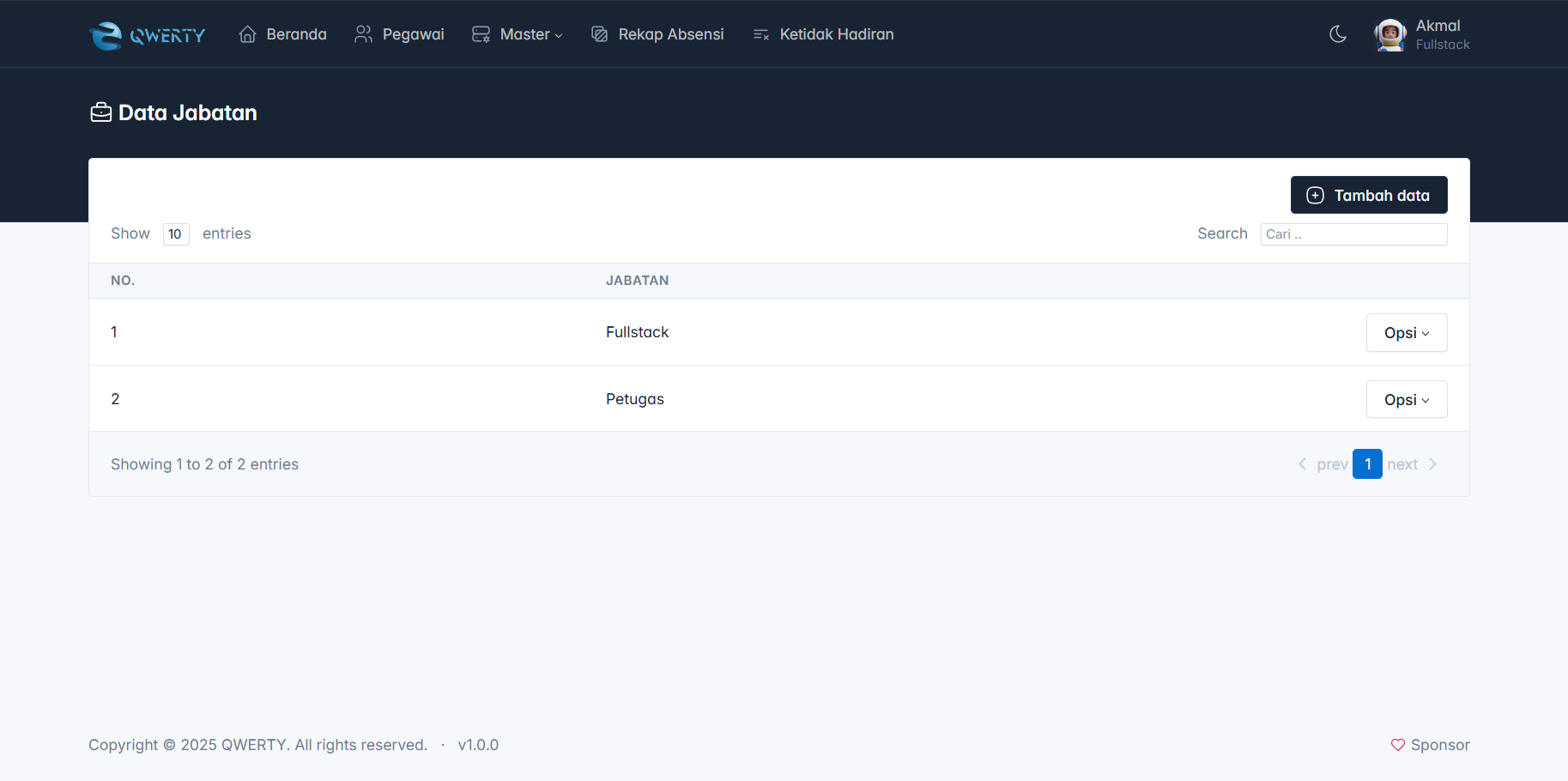This screenshot has height=781, width=1568.
Task: Click the Rekap Absensi icon
Action: [x=600, y=34]
